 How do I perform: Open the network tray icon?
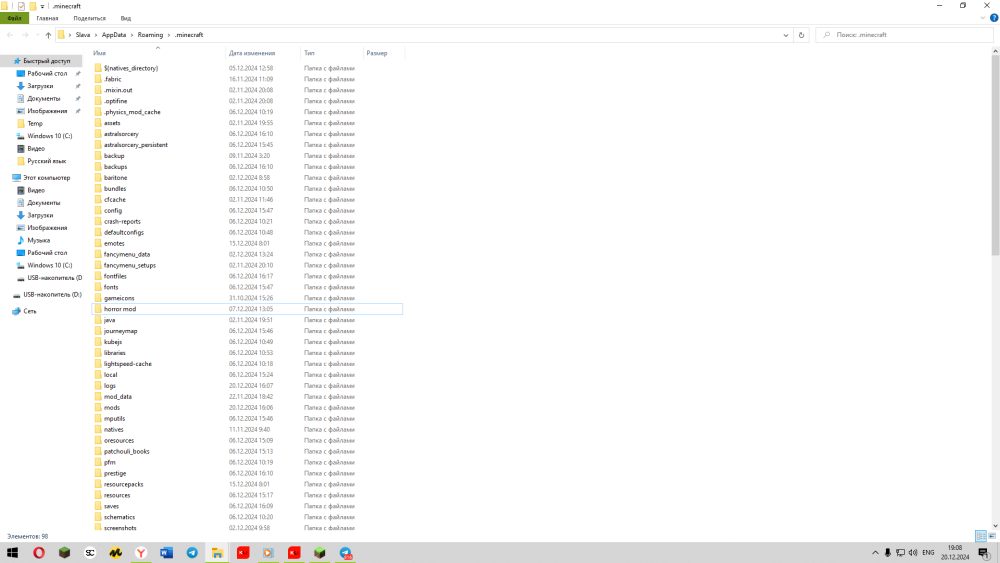(x=900, y=553)
